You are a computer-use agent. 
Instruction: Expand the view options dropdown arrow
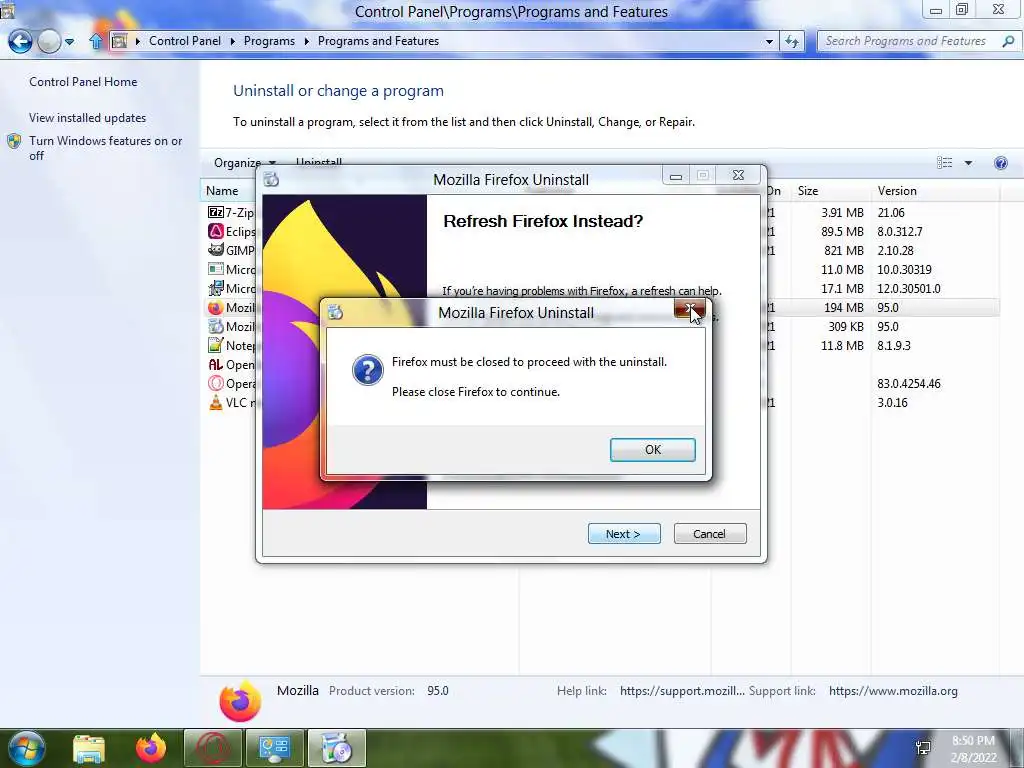tap(968, 163)
